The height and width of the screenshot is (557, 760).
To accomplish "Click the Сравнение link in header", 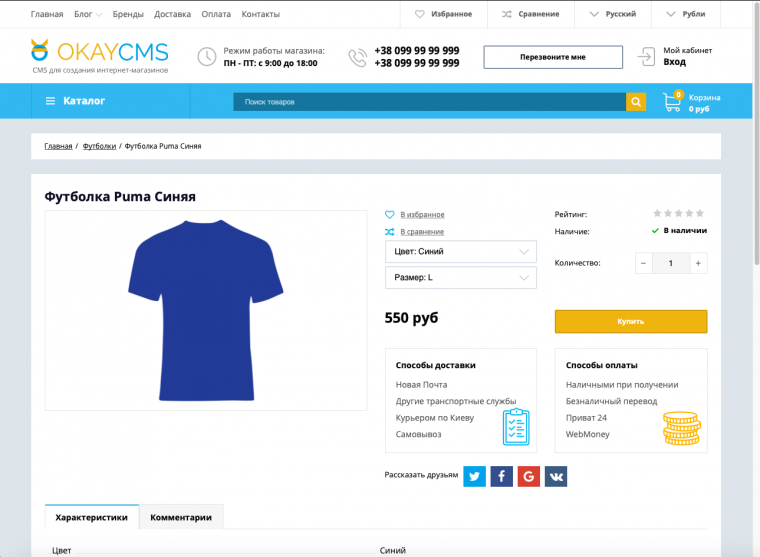I will pyautogui.click(x=538, y=14).
